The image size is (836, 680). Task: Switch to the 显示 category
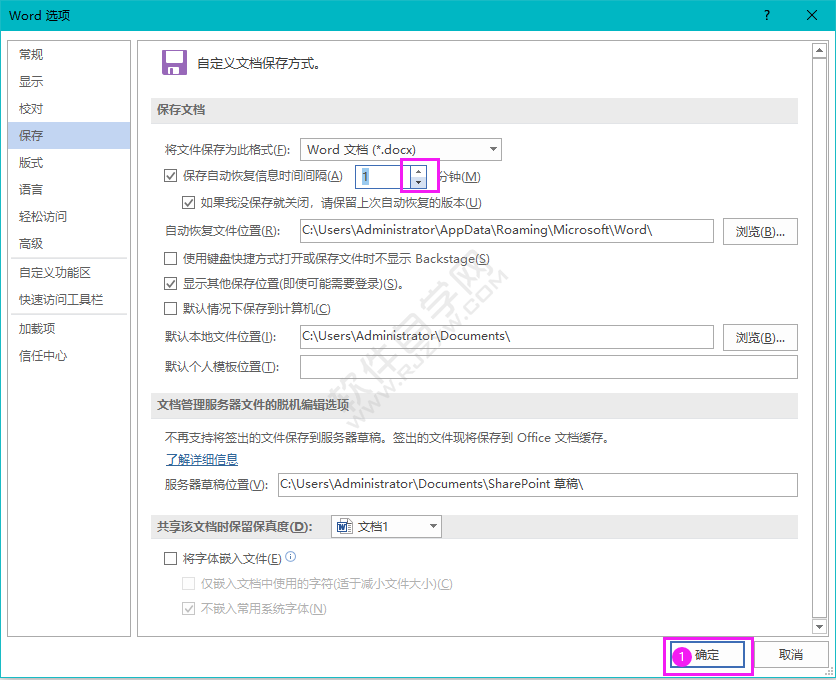point(31,81)
